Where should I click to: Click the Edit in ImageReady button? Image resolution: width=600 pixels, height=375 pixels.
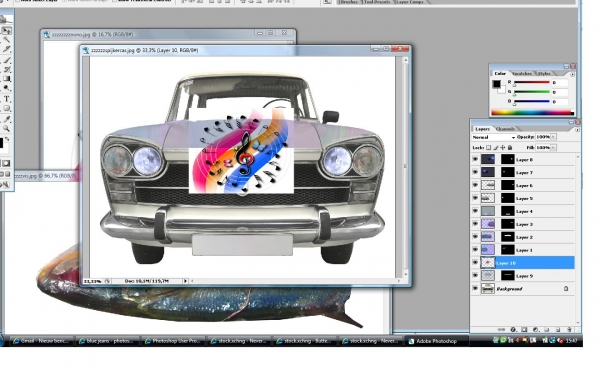5,185
